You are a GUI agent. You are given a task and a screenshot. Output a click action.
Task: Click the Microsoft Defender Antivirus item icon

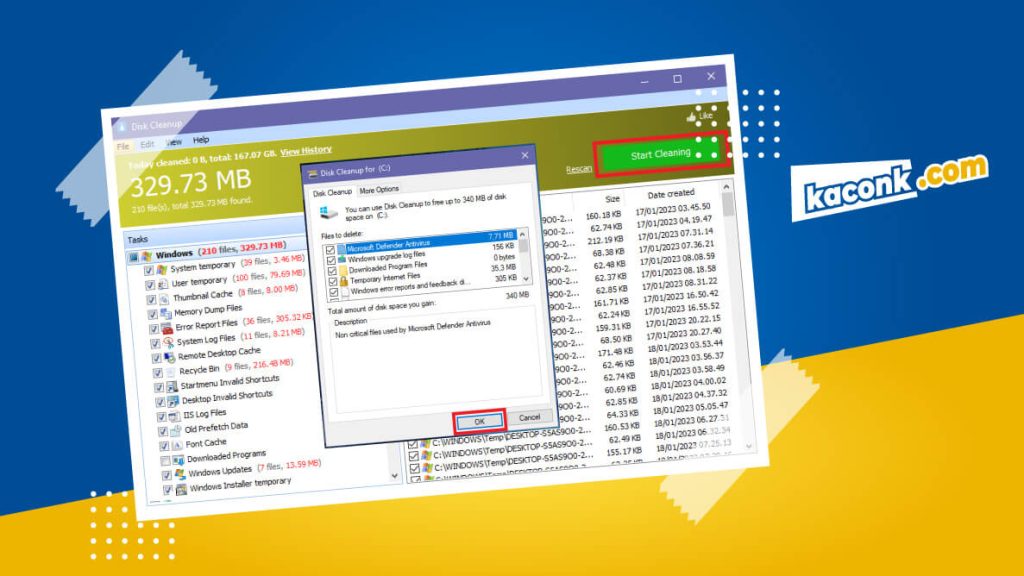pyautogui.click(x=341, y=249)
